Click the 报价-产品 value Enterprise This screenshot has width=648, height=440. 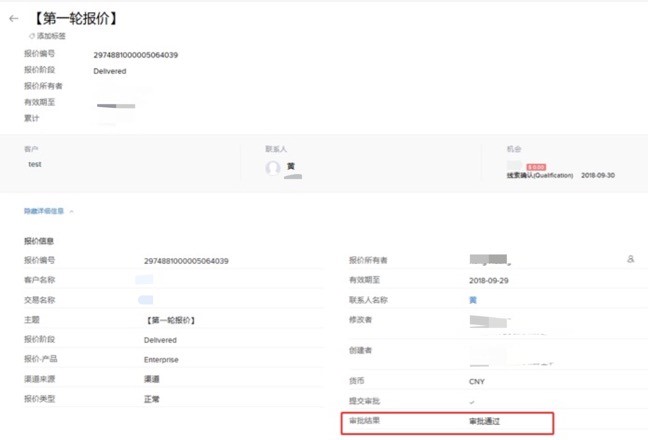(161, 360)
